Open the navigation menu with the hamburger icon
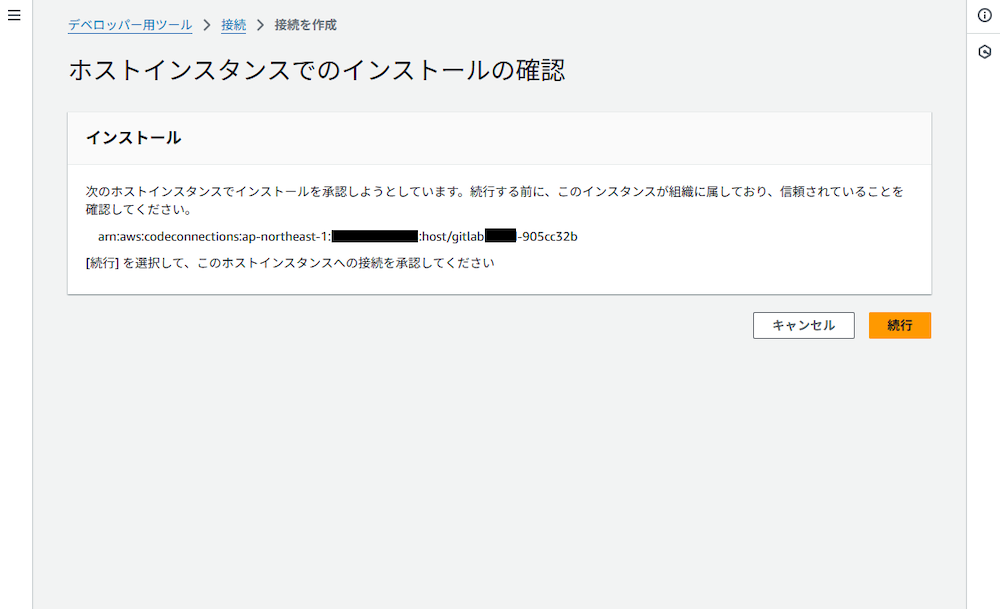Image resolution: width=1000 pixels, height=609 pixels. coord(13,15)
